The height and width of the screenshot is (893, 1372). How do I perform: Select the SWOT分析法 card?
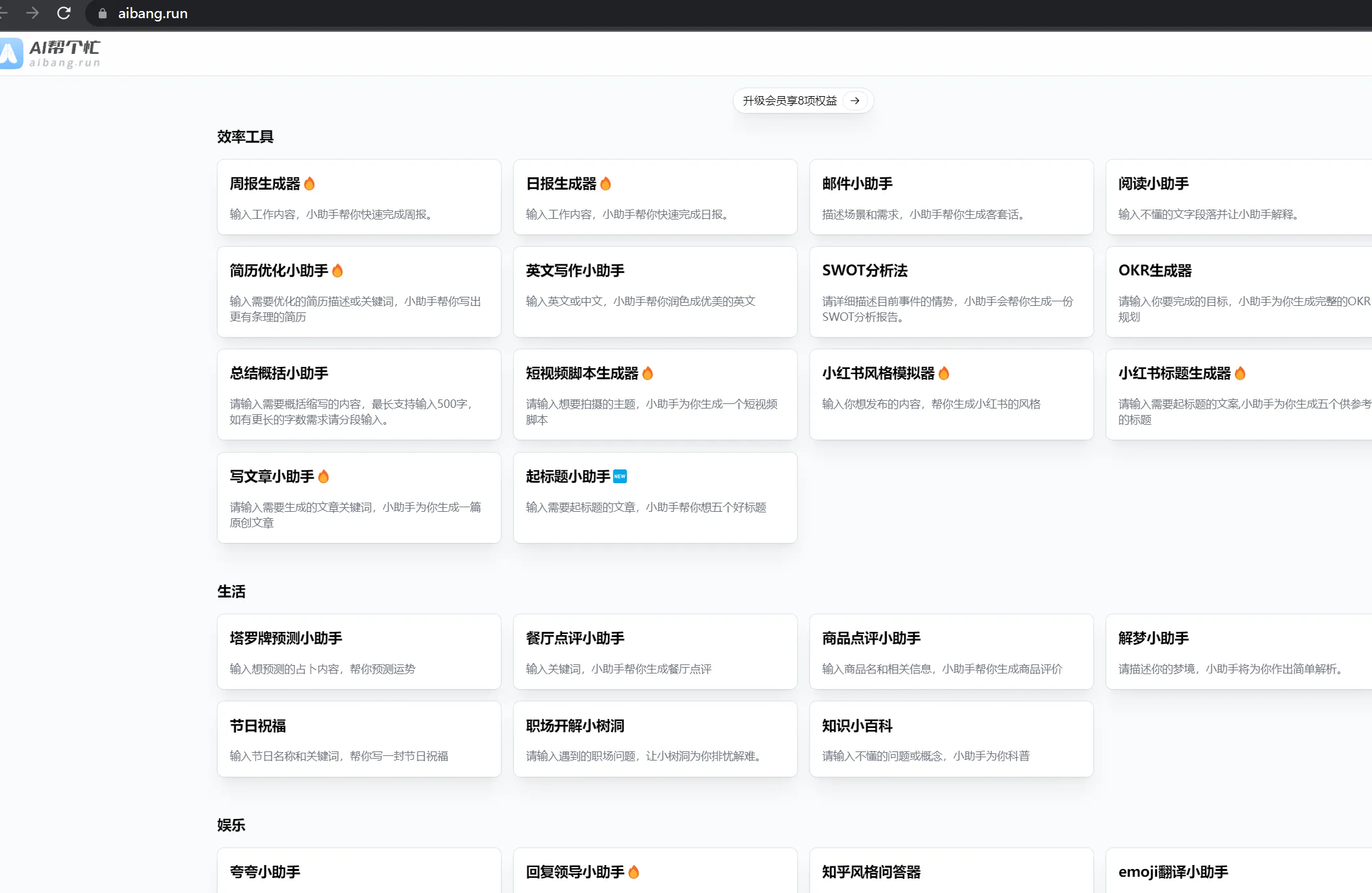(x=951, y=292)
